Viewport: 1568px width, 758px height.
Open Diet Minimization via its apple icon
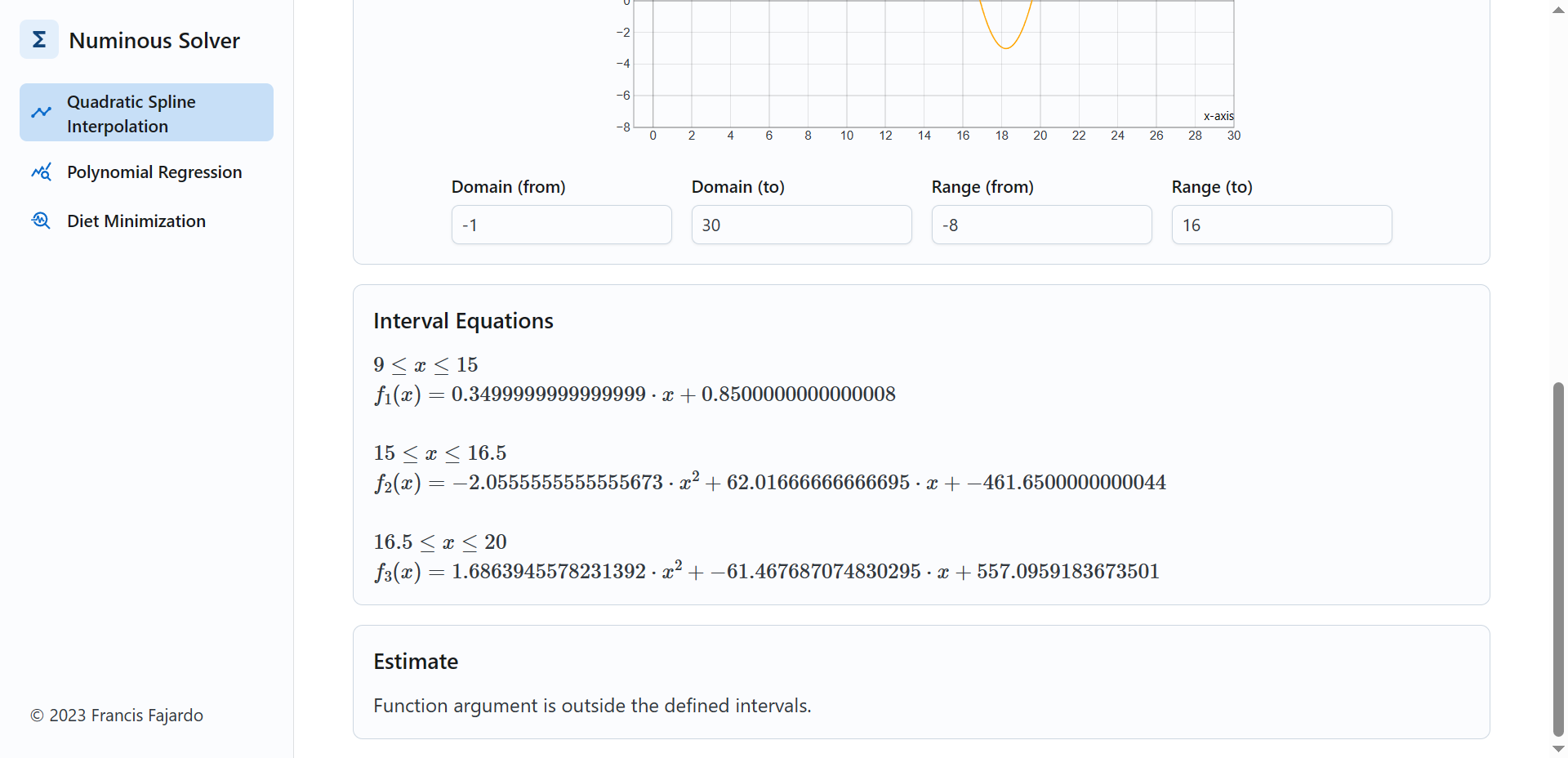(40, 221)
